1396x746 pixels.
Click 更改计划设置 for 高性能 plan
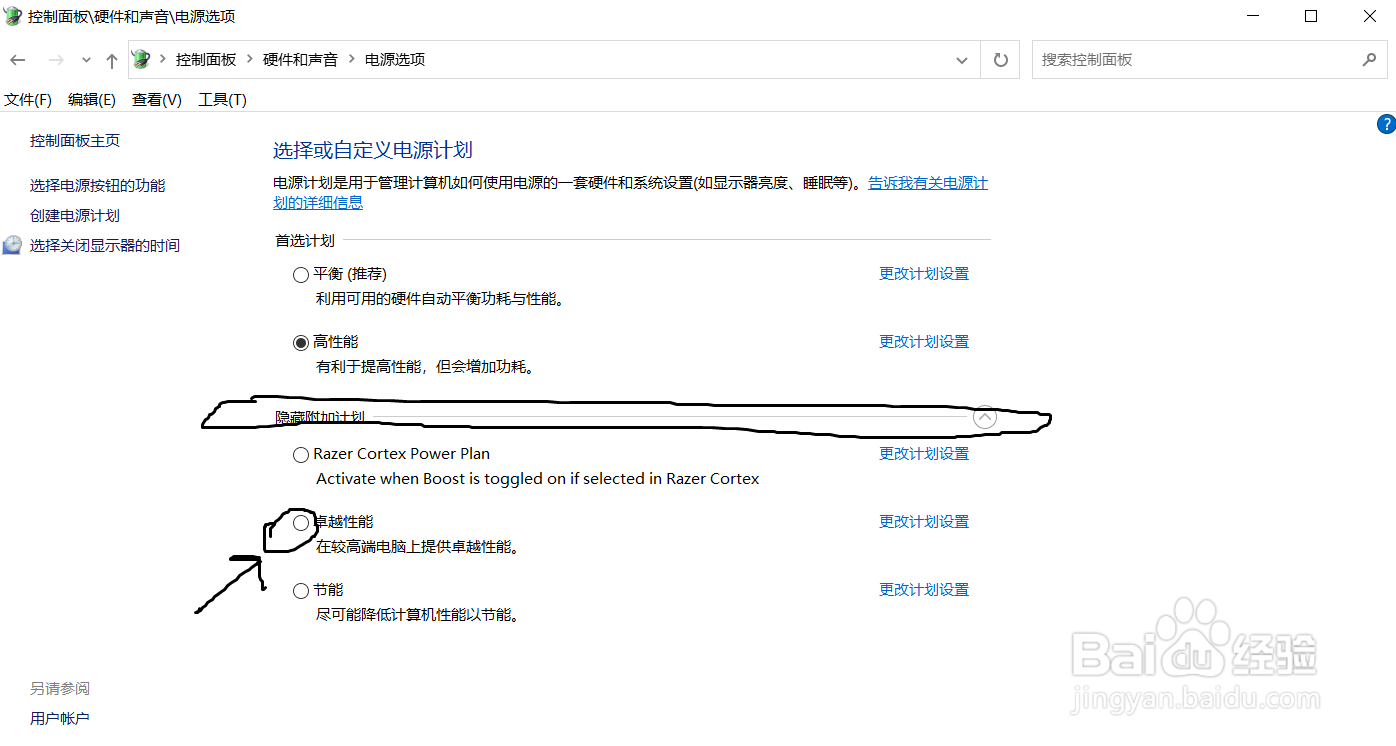(x=924, y=342)
